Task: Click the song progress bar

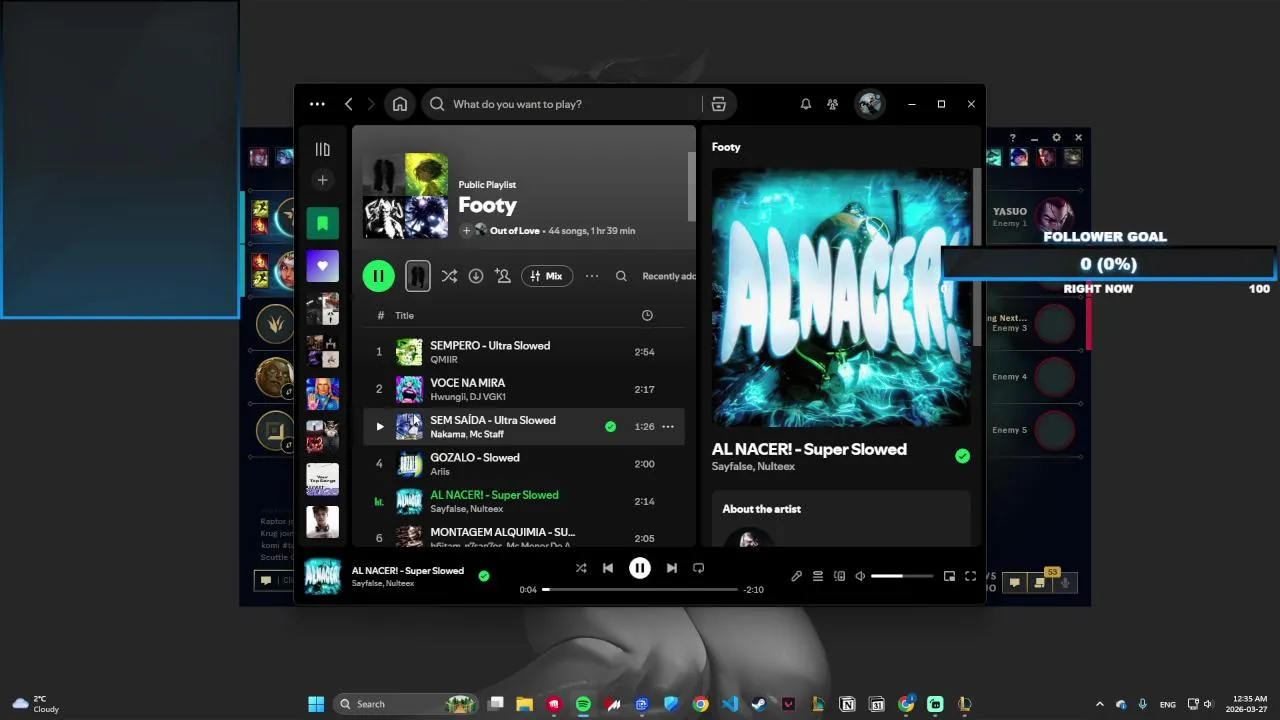Action: 640,590
